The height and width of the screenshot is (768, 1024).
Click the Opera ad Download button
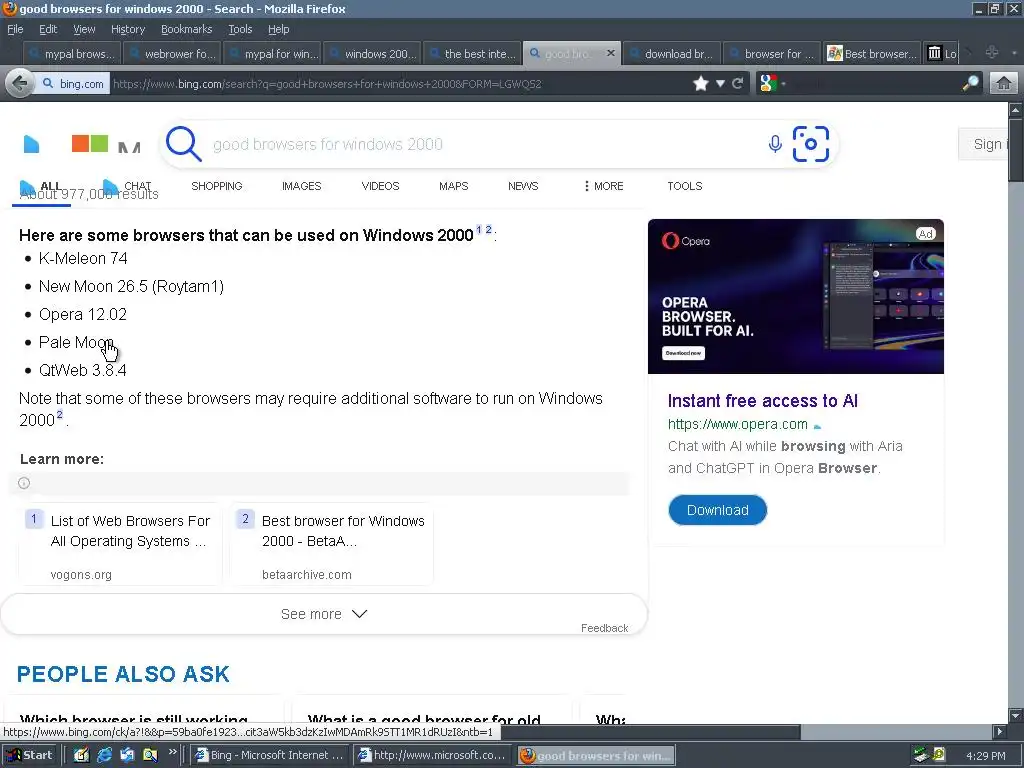pos(717,510)
